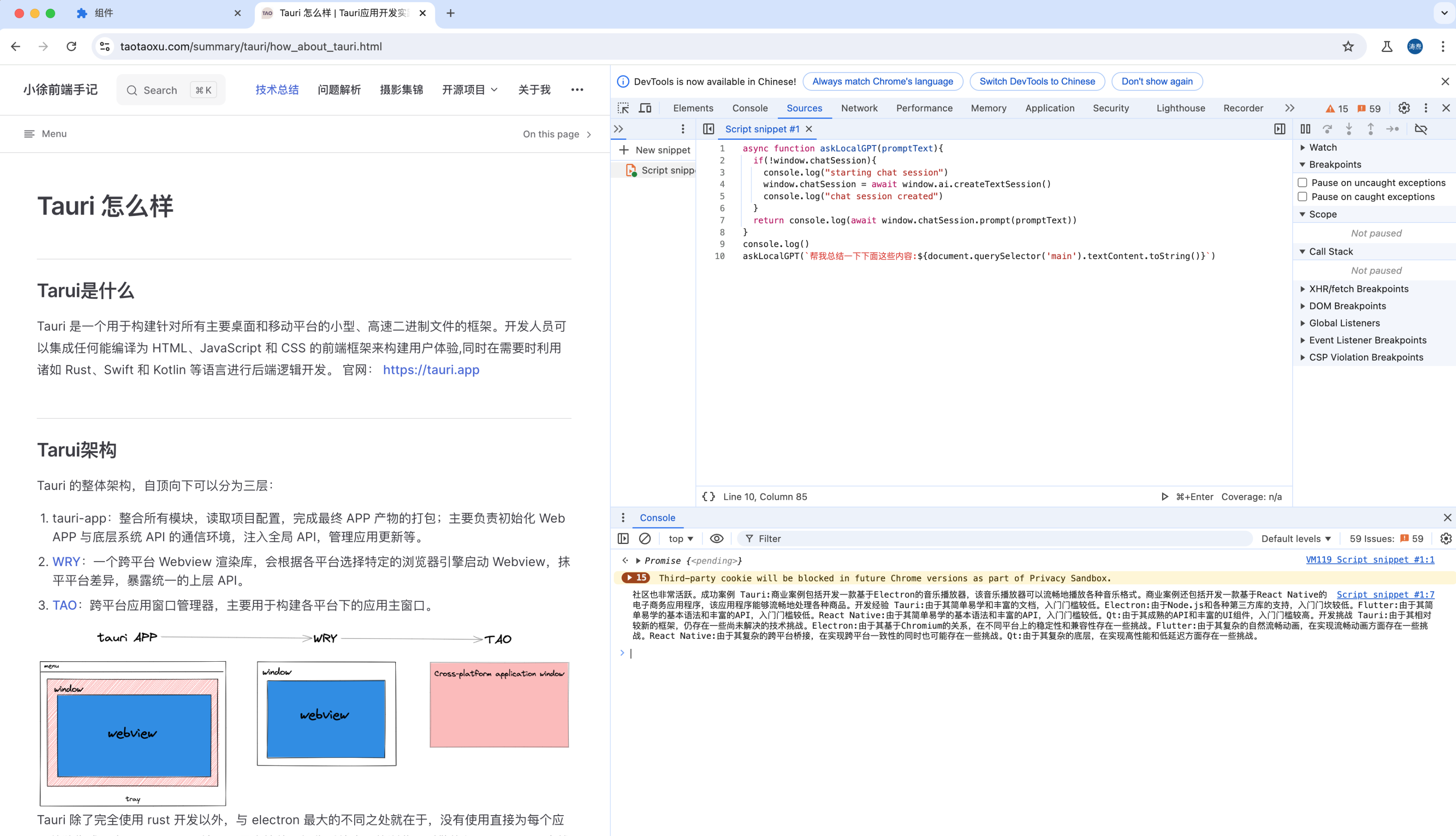The image size is (1456, 836).
Task: Expand Global Listeners section
Action: [x=1303, y=323]
